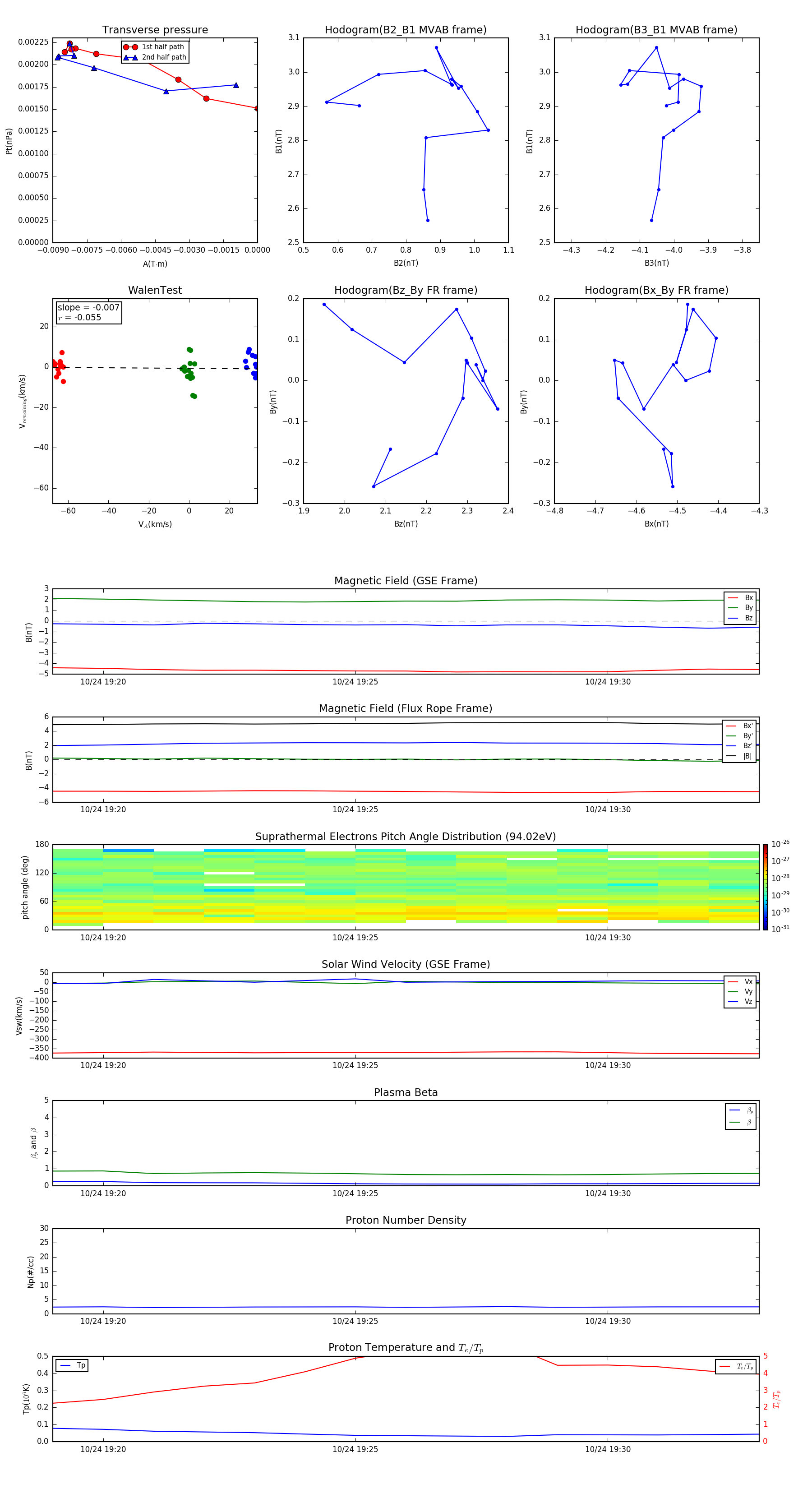Click the '|B|' legend entry in Flux Rope plot
The width and height of the screenshot is (812, 1489).
740,756
